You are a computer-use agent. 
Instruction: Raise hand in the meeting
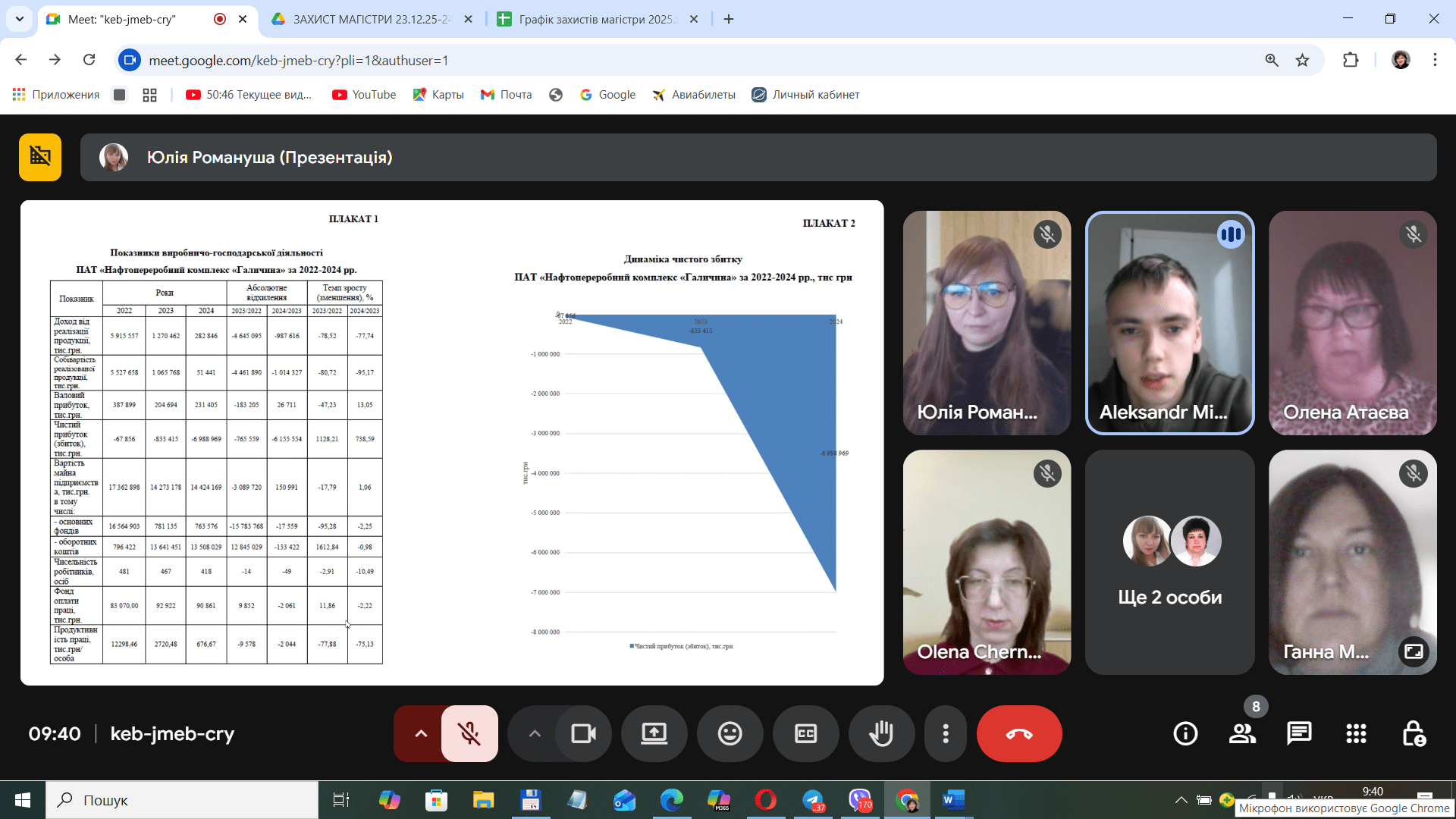coord(881,733)
